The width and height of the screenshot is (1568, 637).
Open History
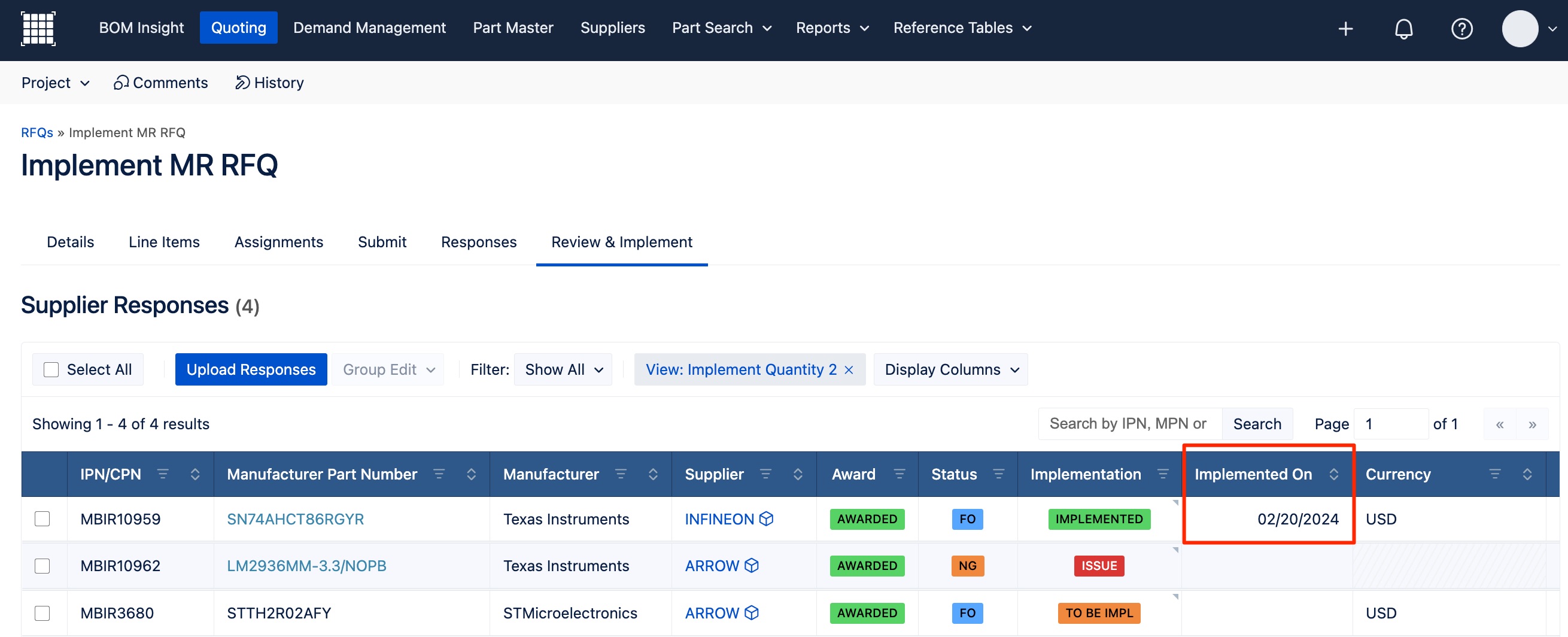point(270,82)
